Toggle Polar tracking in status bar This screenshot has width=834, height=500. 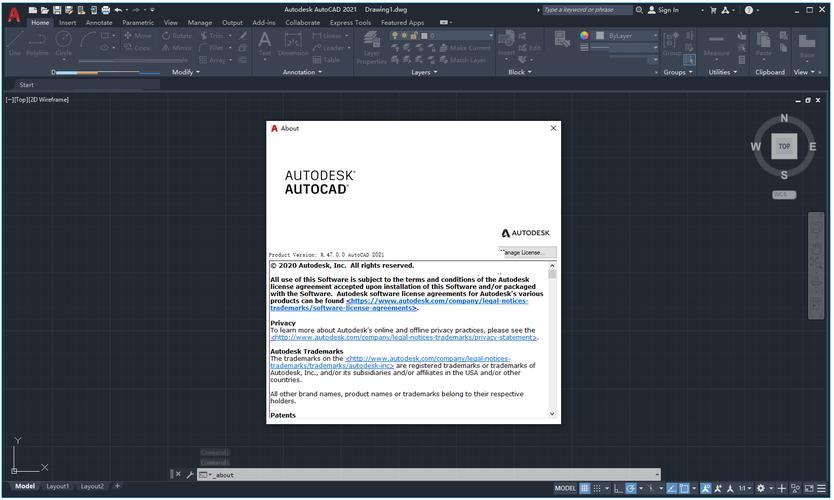click(x=630, y=488)
